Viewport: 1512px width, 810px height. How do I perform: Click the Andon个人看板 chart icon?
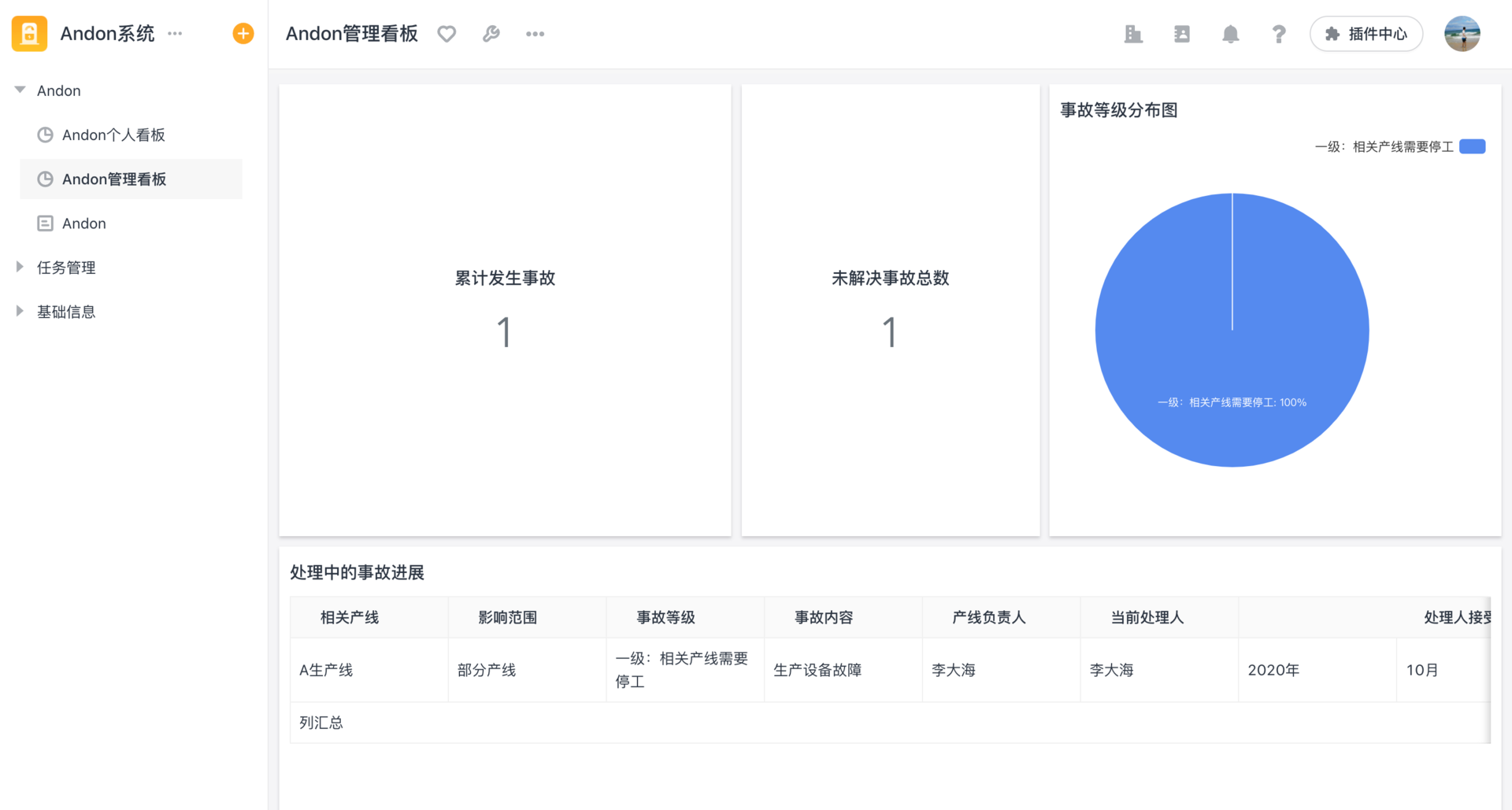[x=46, y=135]
